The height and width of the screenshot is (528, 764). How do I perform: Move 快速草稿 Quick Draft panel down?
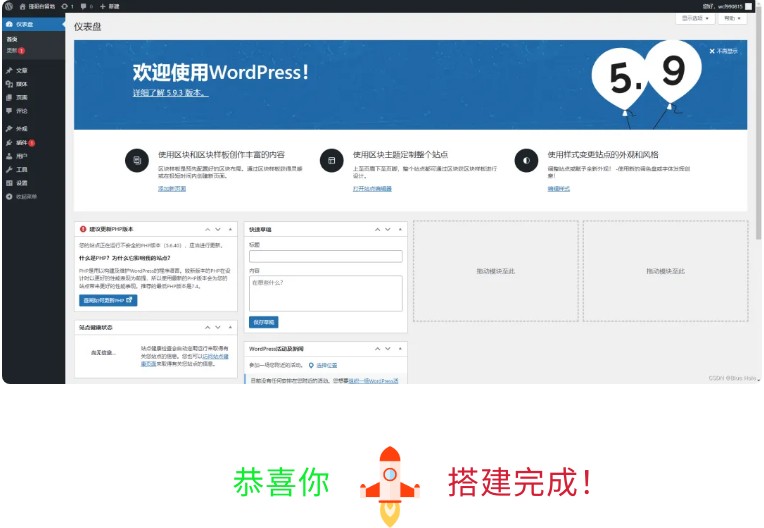[388, 229]
